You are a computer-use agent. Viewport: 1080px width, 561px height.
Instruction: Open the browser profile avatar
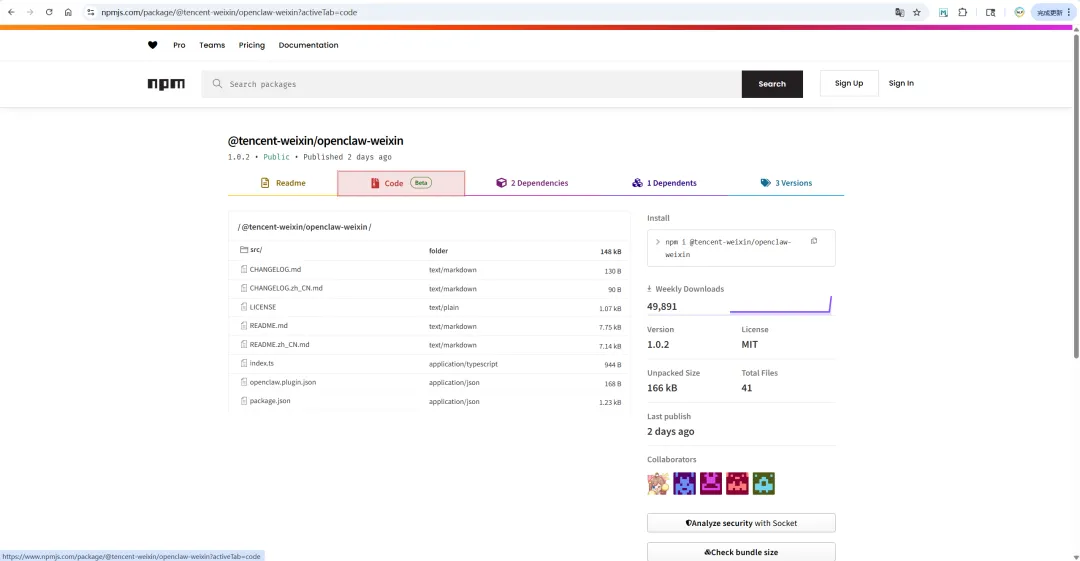[1019, 12]
